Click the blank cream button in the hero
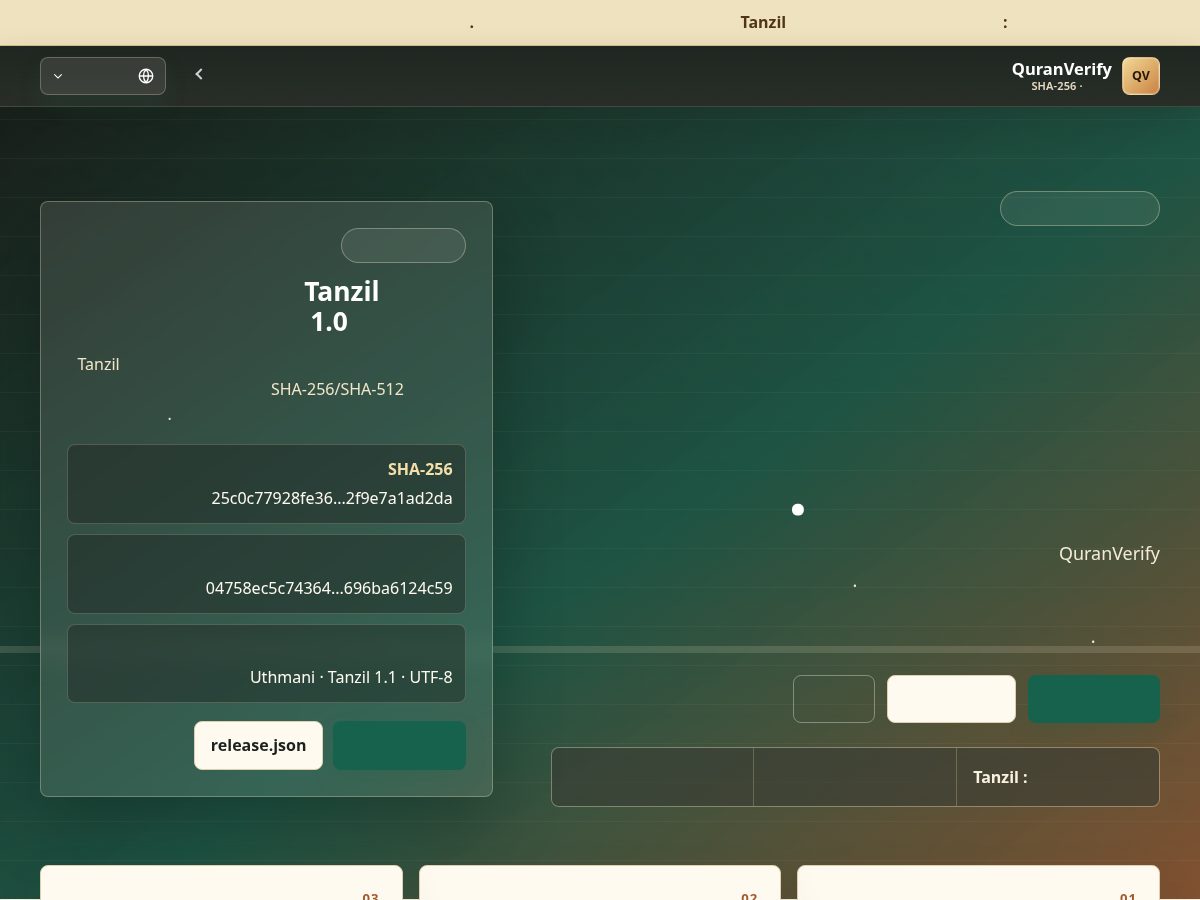The image size is (1200, 900). (951, 699)
